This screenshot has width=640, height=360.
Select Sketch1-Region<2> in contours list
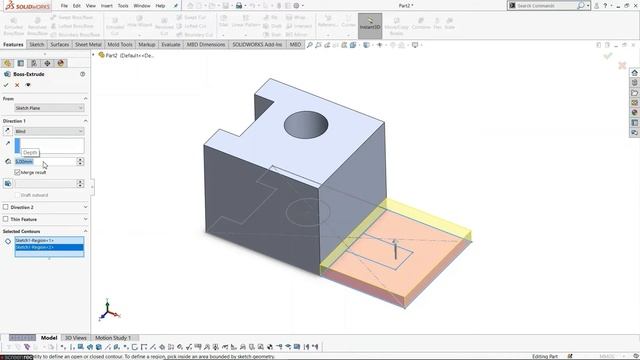[49, 247]
